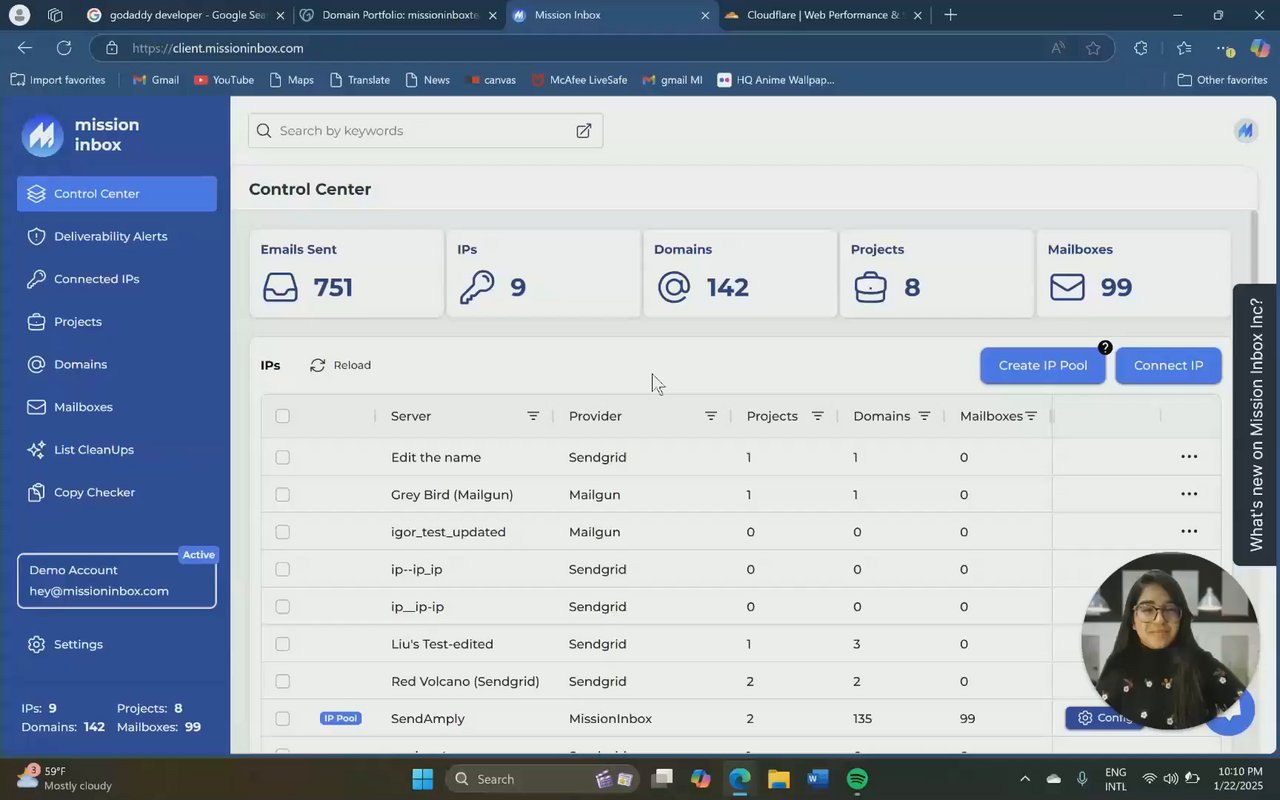Check the select-all checkbox in table header
Image resolution: width=1280 pixels, height=800 pixels.
pos(282,416)
